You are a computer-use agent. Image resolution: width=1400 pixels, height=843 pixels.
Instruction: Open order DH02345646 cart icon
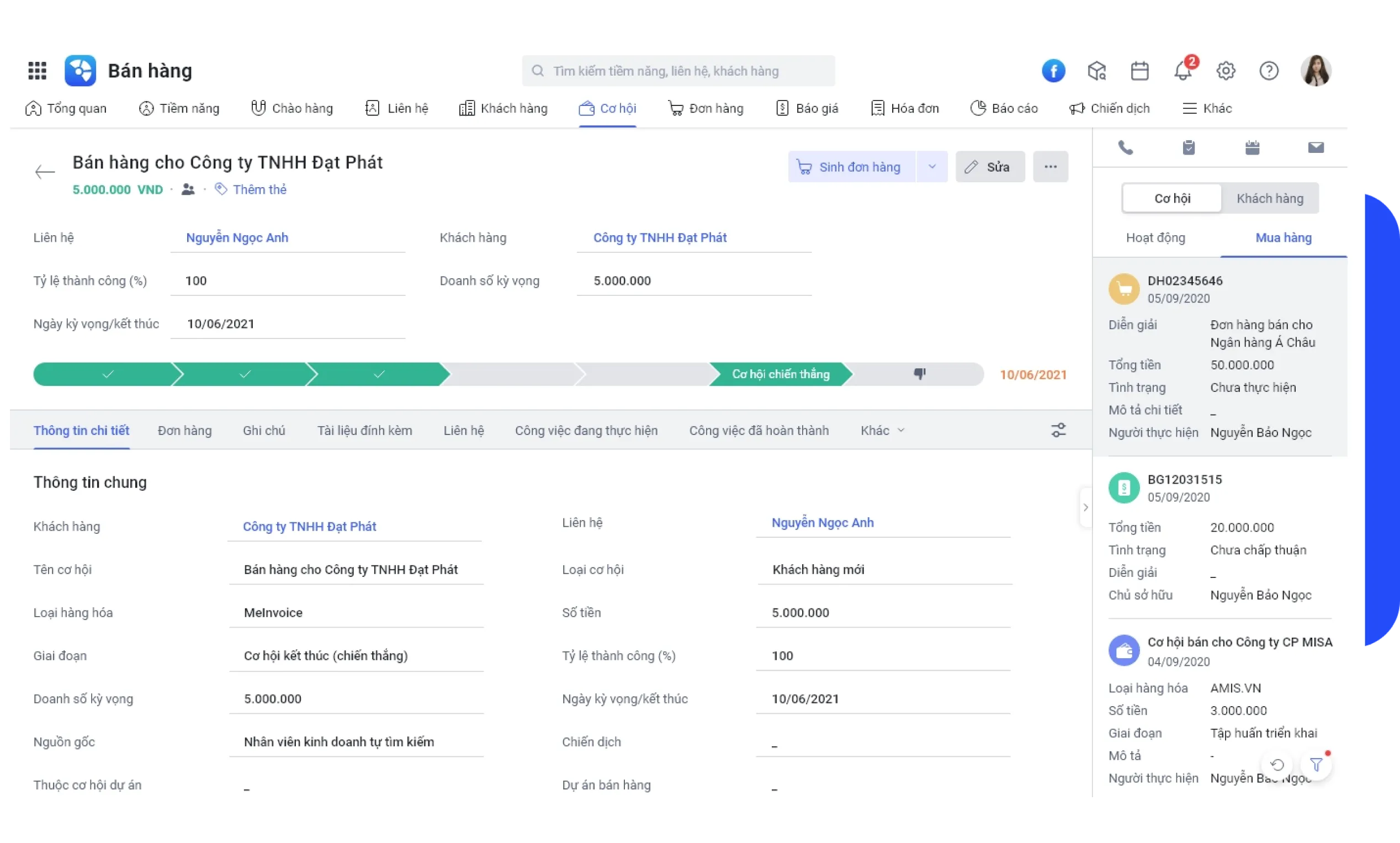click(x=1124, y=289)
